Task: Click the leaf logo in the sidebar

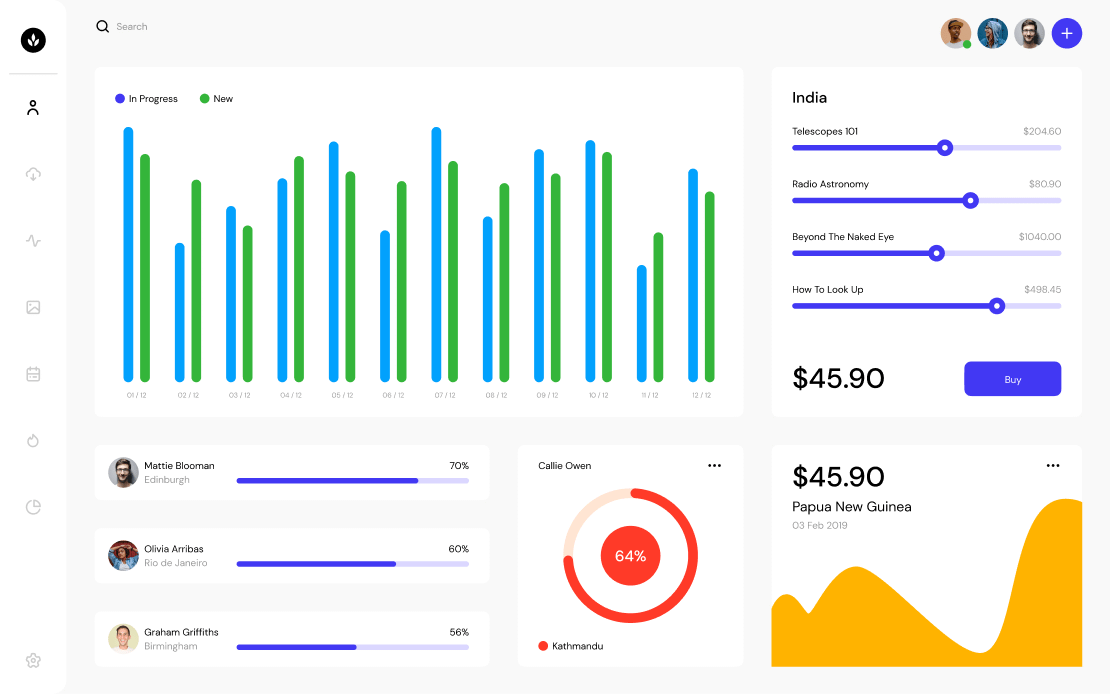Action: point(33,40)
